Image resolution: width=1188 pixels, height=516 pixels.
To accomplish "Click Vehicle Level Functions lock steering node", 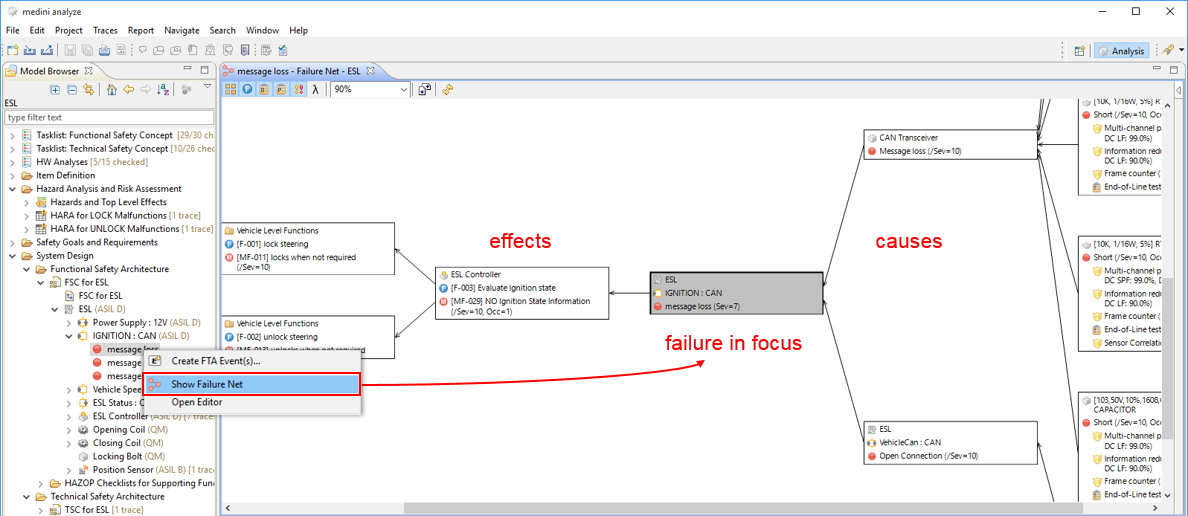I will pos(308,249).
